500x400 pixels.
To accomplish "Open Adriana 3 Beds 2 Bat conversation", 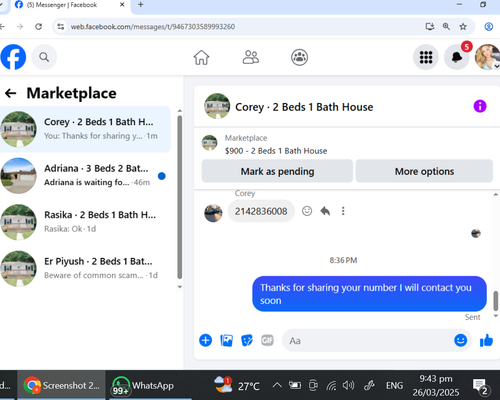I will click(85, 176).
